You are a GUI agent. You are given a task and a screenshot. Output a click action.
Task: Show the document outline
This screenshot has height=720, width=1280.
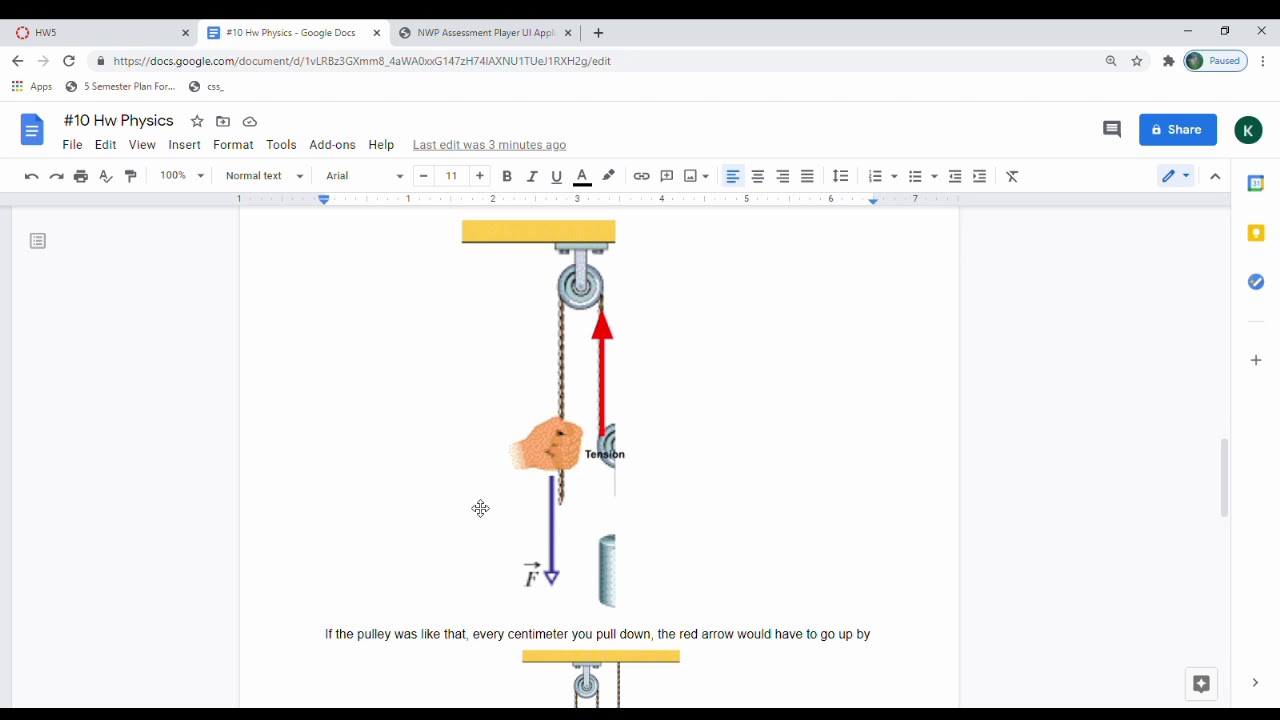[38, 241]
